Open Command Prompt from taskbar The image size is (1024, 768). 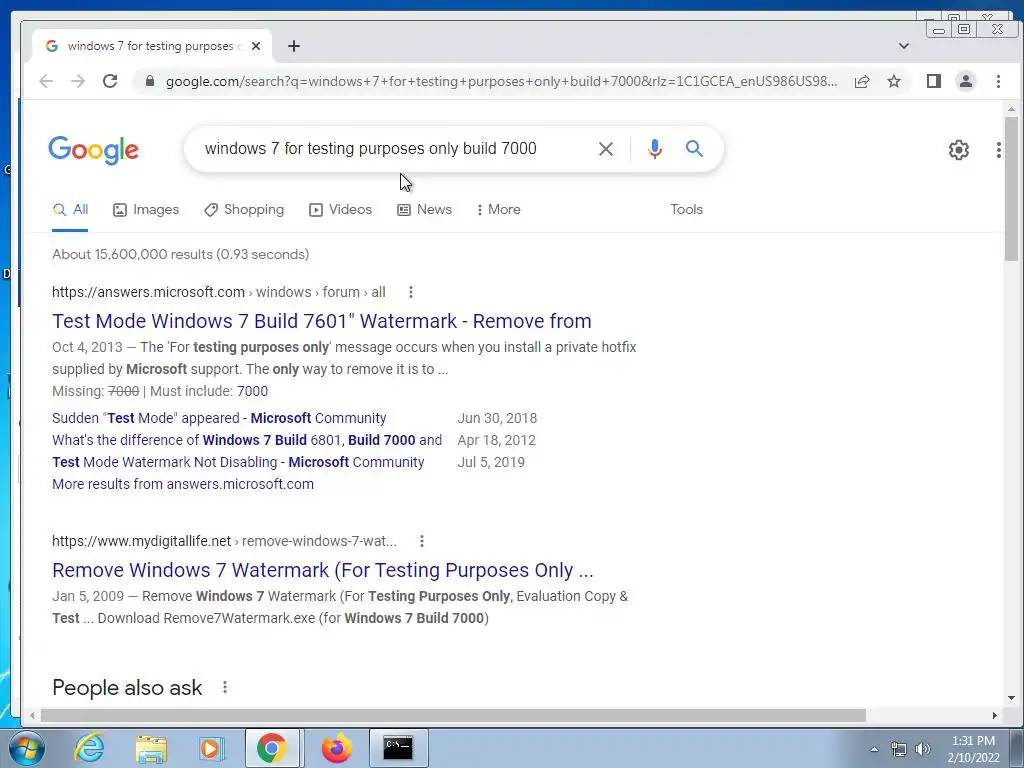point(398,748)
